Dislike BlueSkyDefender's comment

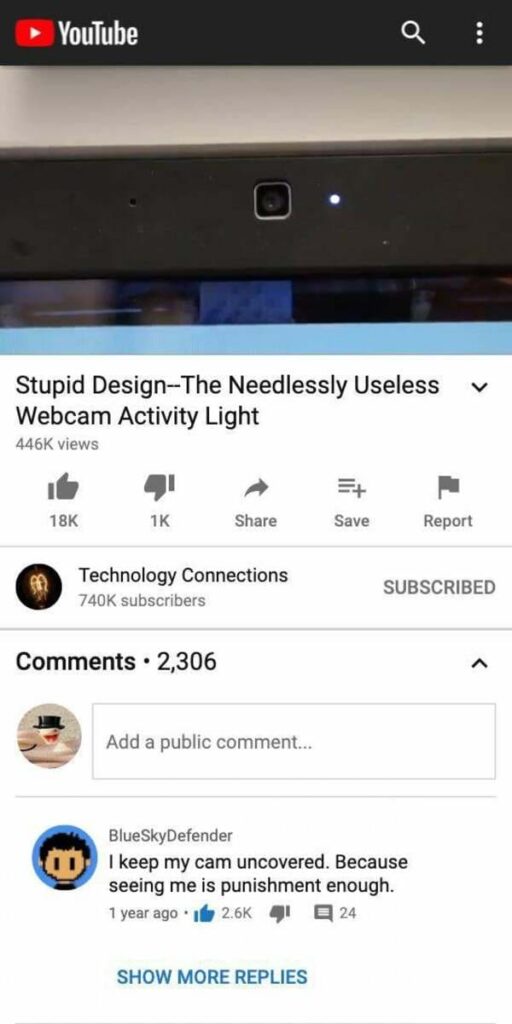pos(280,913)
